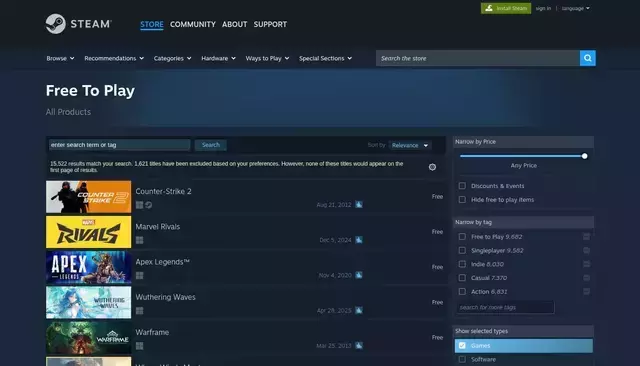Exclude the Casual tag icon

(586, 278)
